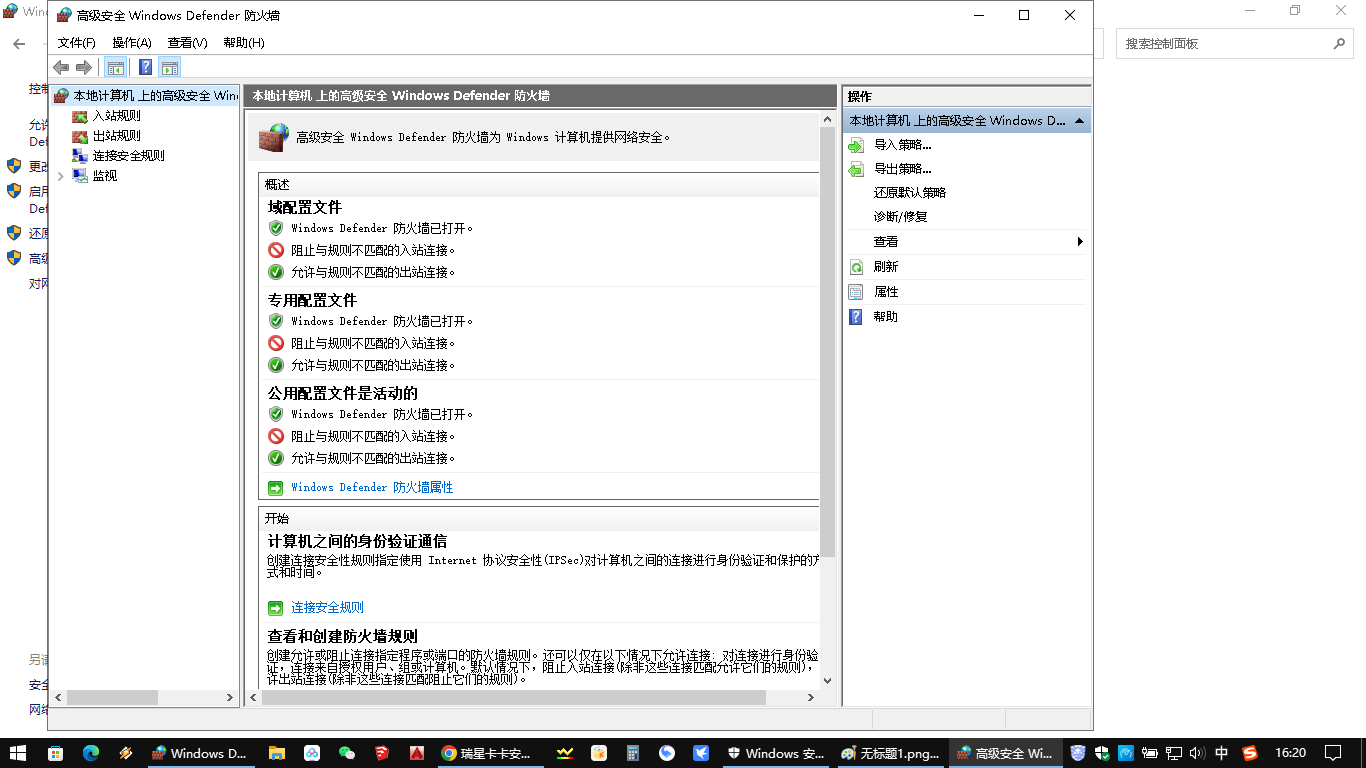The height and width of the screenshot is (768, 1366).
Task: Click the center pane scroll-down arrow
Action: pos(827,680)
